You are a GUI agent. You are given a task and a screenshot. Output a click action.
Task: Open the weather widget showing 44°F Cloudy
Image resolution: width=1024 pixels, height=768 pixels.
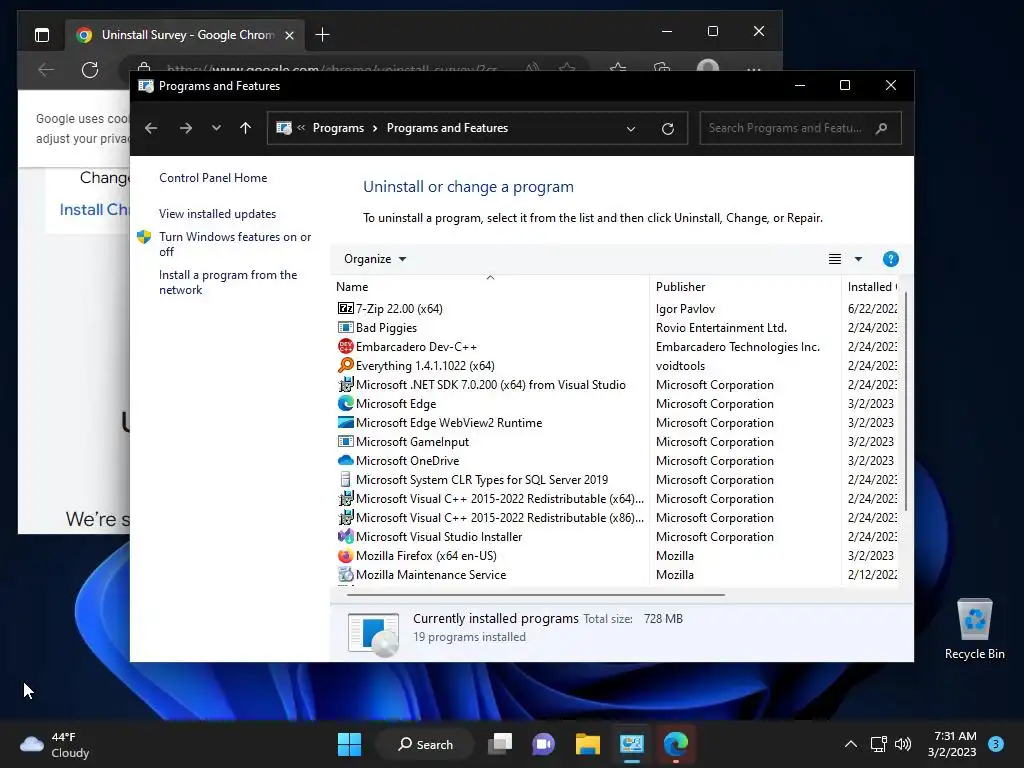pyautogui.click(x=55, y=744)
